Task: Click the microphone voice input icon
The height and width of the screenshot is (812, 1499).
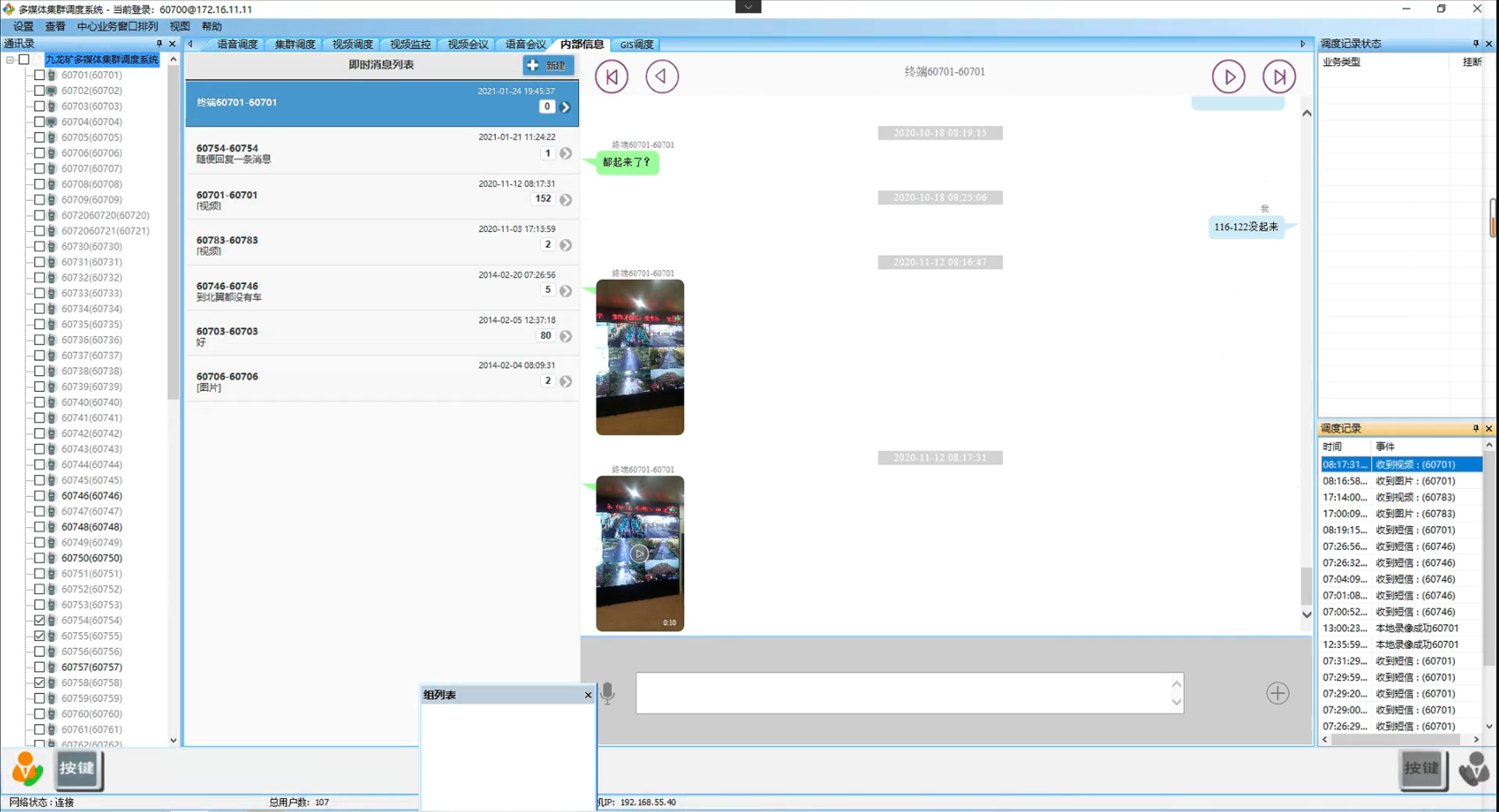Action: tap(607, 693)
